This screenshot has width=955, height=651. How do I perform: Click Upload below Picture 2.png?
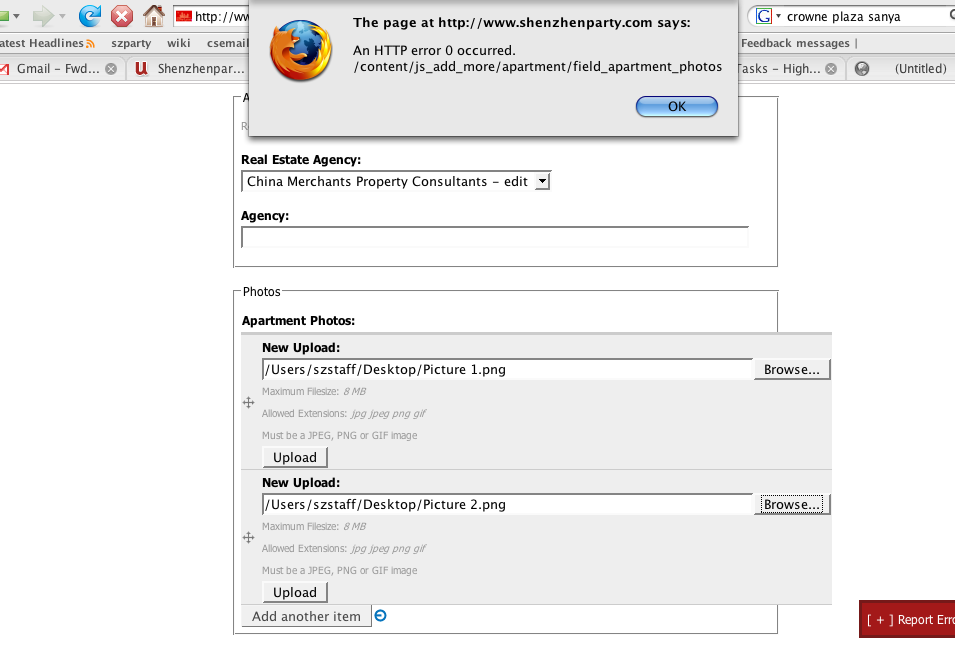[x=295, y=592]
